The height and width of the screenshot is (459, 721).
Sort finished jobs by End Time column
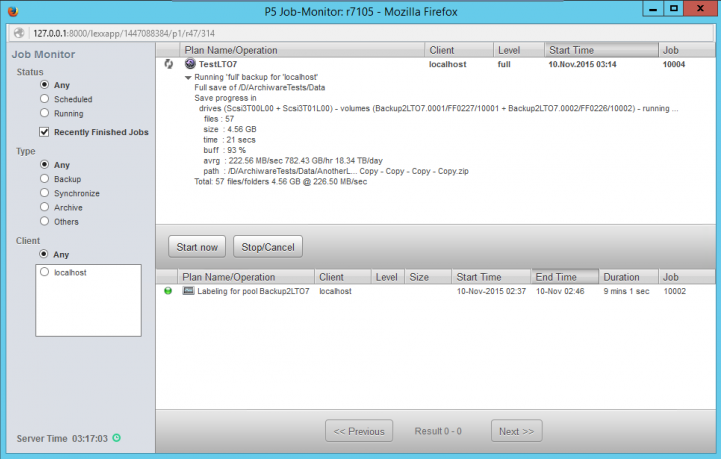pos(564,277)
